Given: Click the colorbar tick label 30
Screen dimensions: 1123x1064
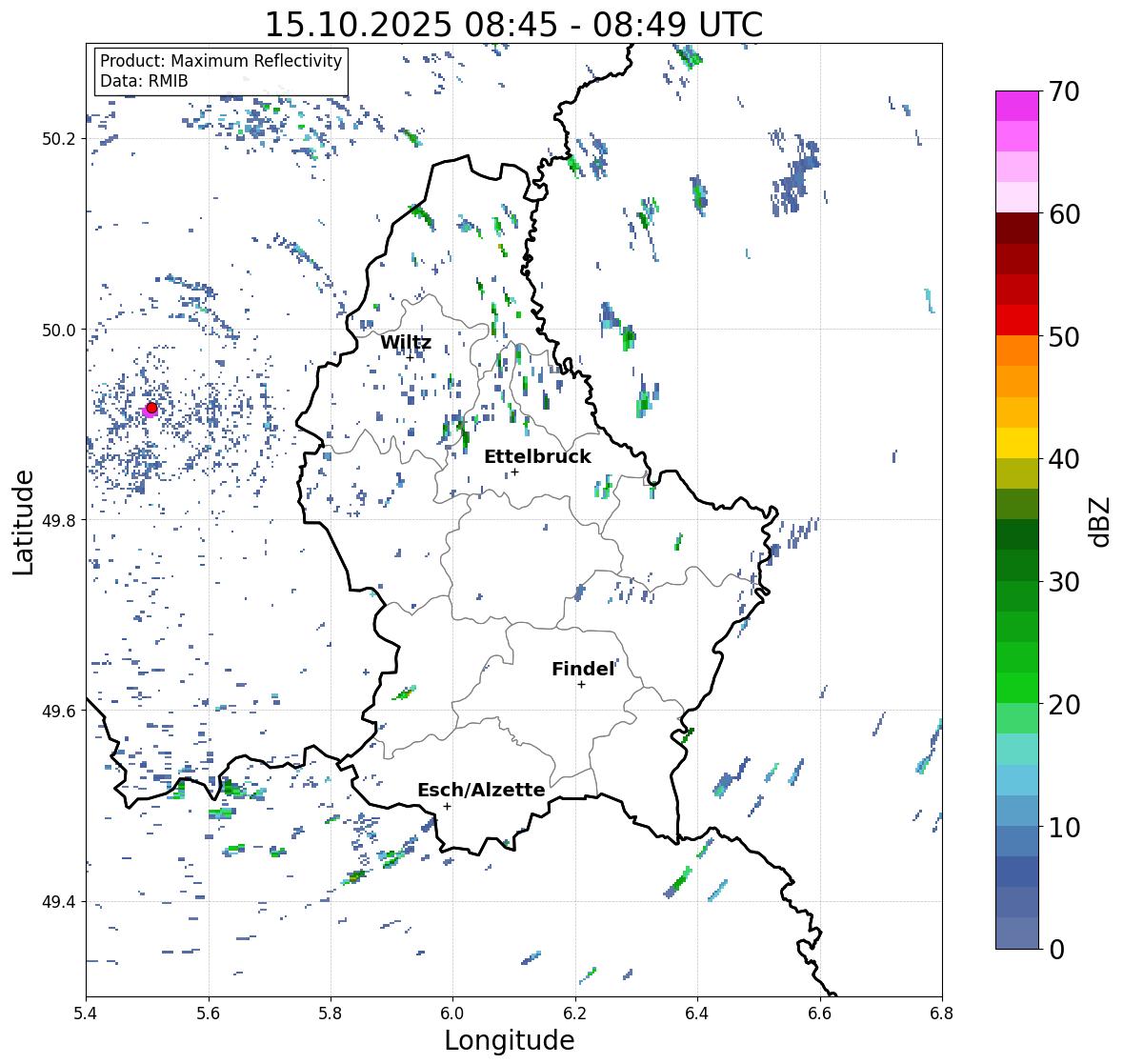Looking at the screenshot, I should [1064, 582].
